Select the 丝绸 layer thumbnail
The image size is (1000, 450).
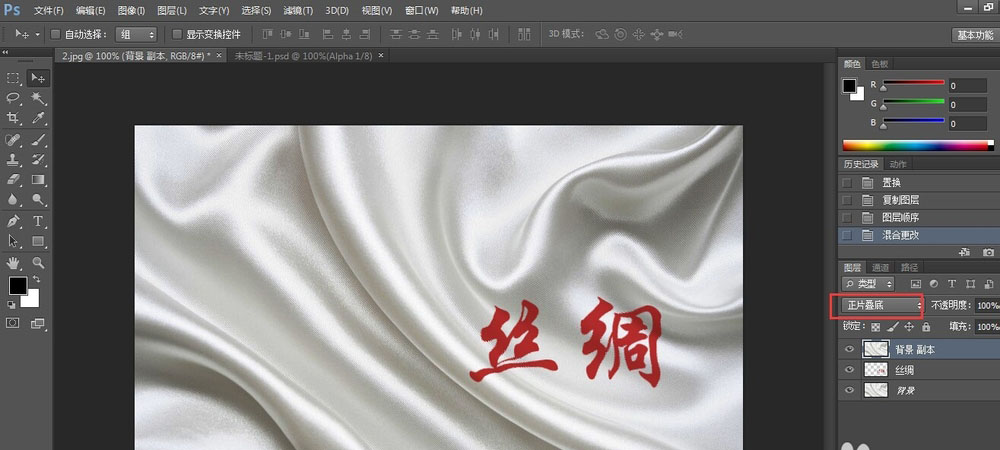tap(875, 370)
